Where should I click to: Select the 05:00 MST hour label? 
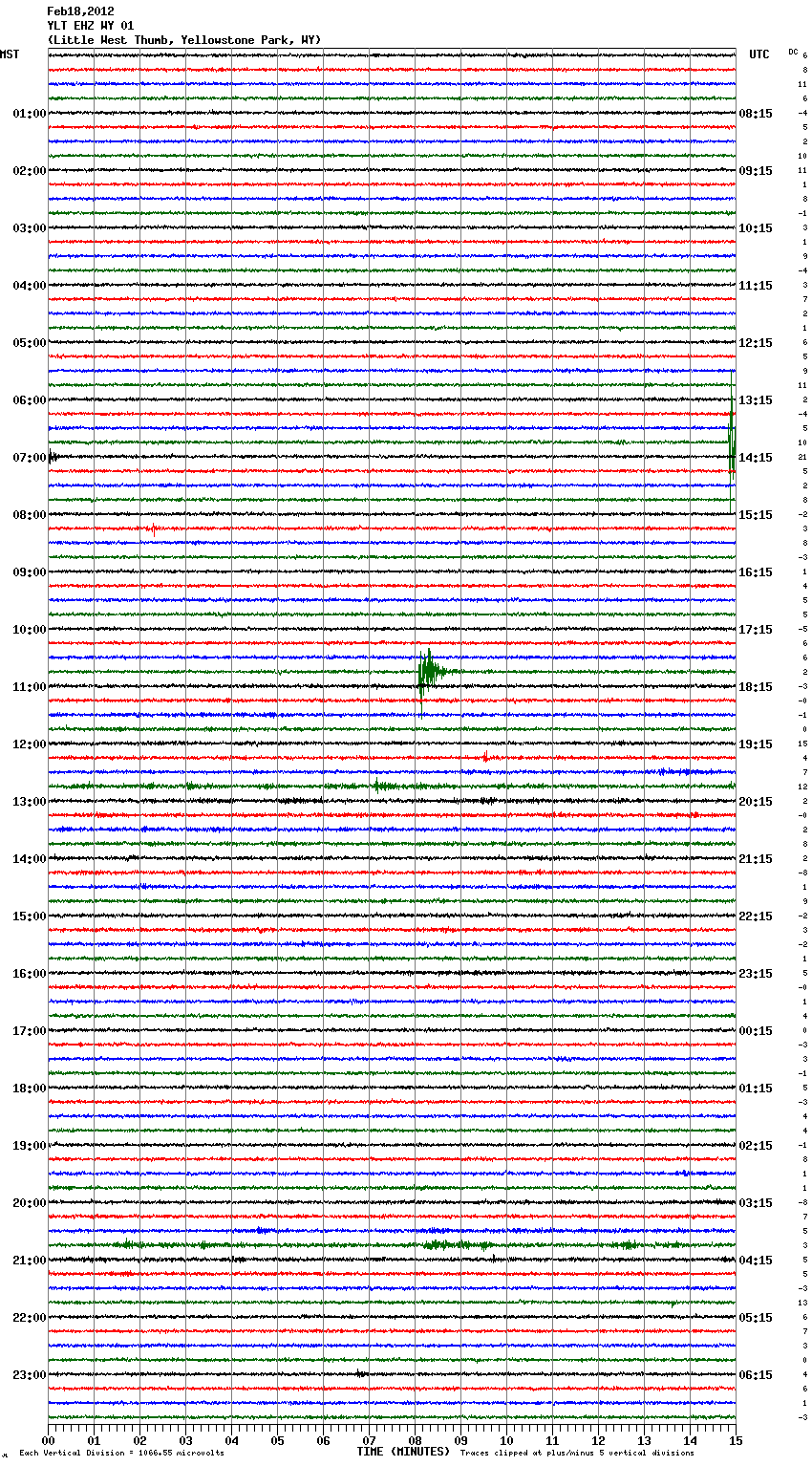(x=30, y=343)
